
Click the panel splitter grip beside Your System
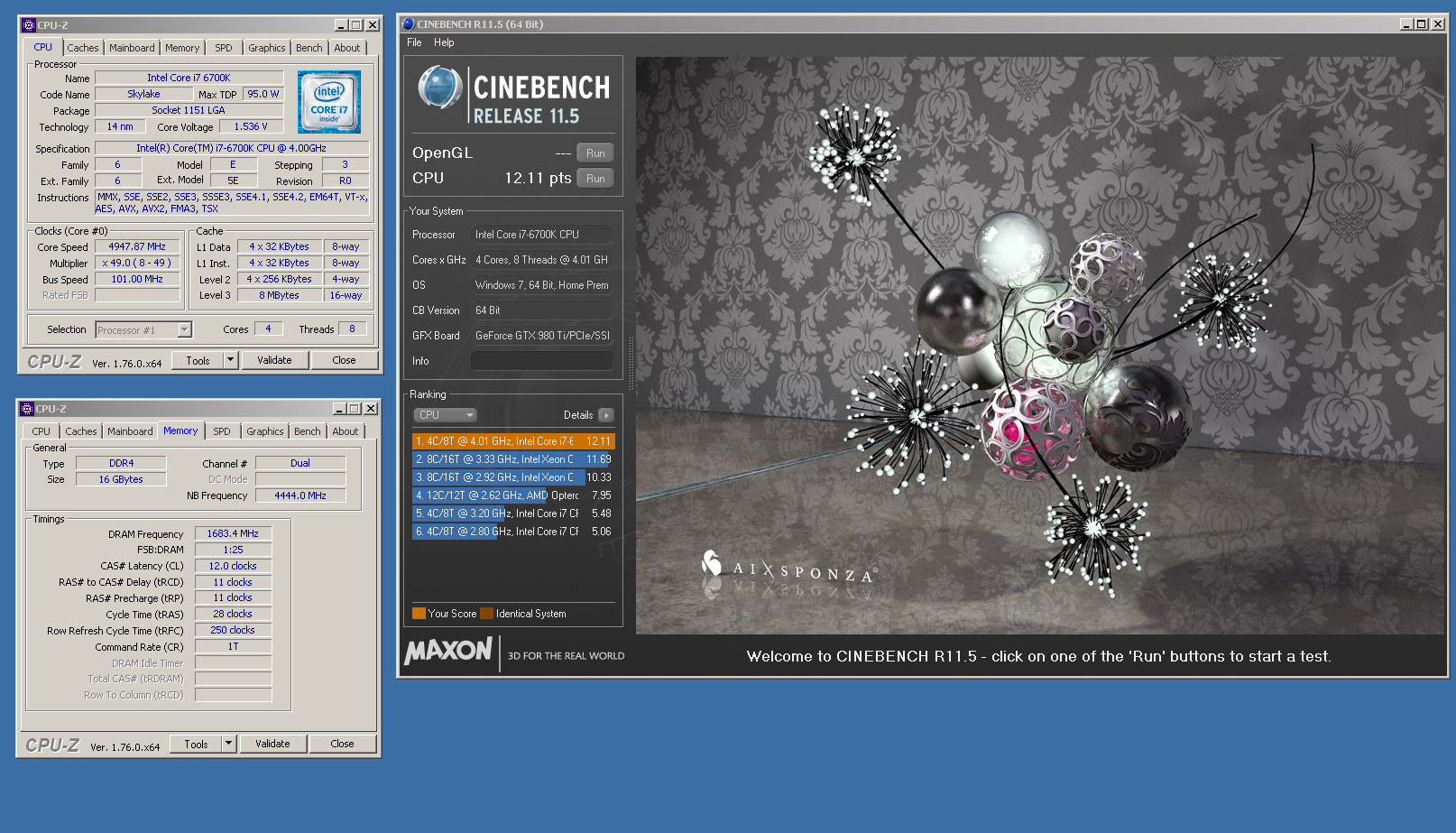tap(630, 362)
